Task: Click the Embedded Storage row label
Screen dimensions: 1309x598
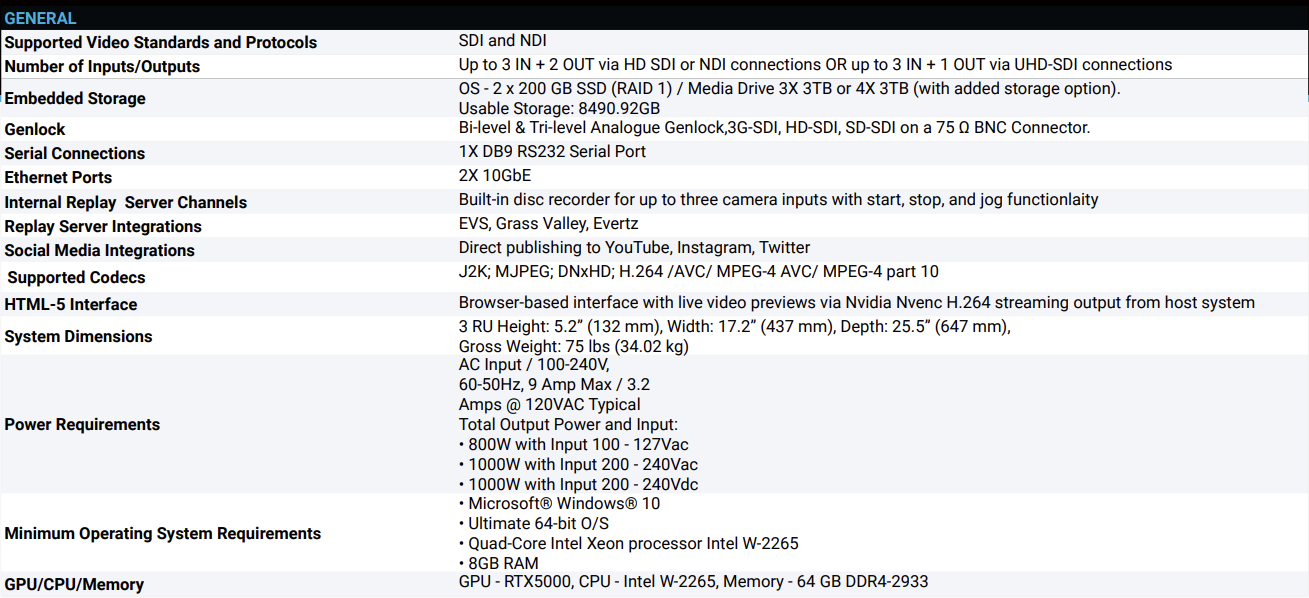Action: click(x=75, y=98)
